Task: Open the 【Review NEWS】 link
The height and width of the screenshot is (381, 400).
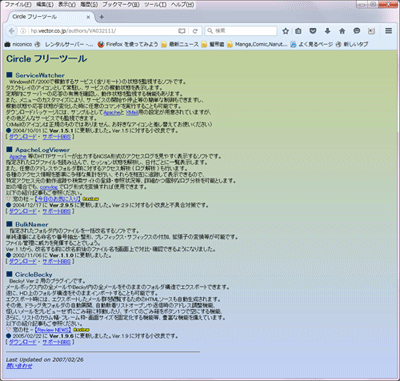Action: pyautogui.click(x=53, y=330)
